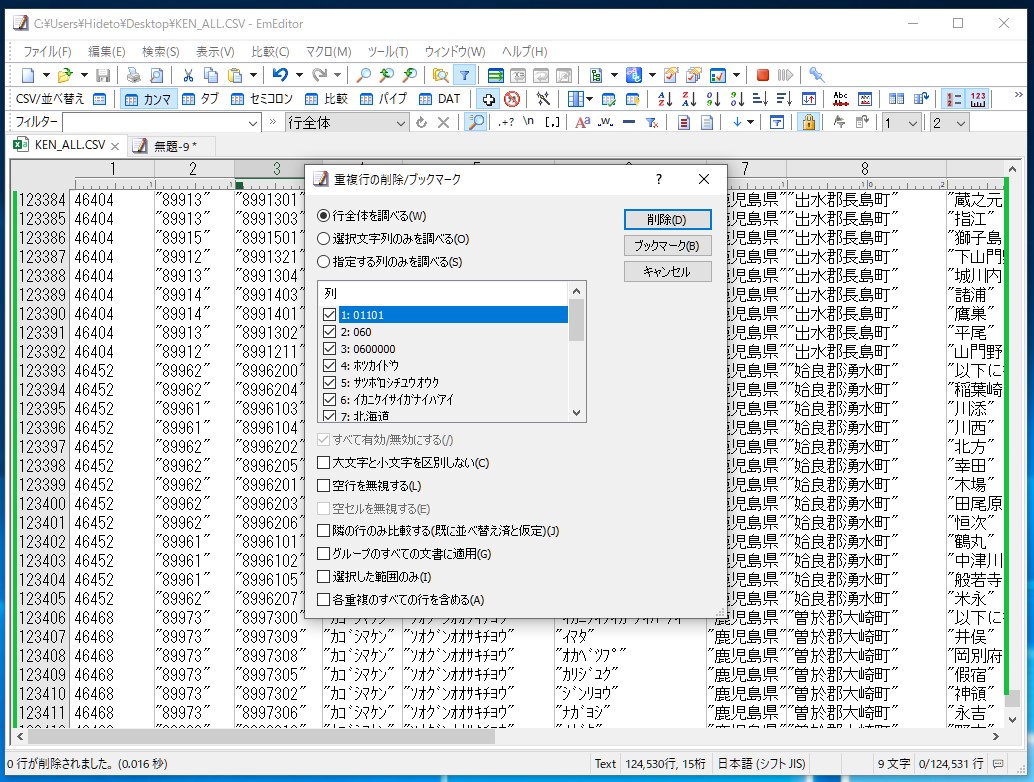Click the Paste clipboard icon
The height and width of the screenshot is (782, 1034).
click(x=235, y=75)
